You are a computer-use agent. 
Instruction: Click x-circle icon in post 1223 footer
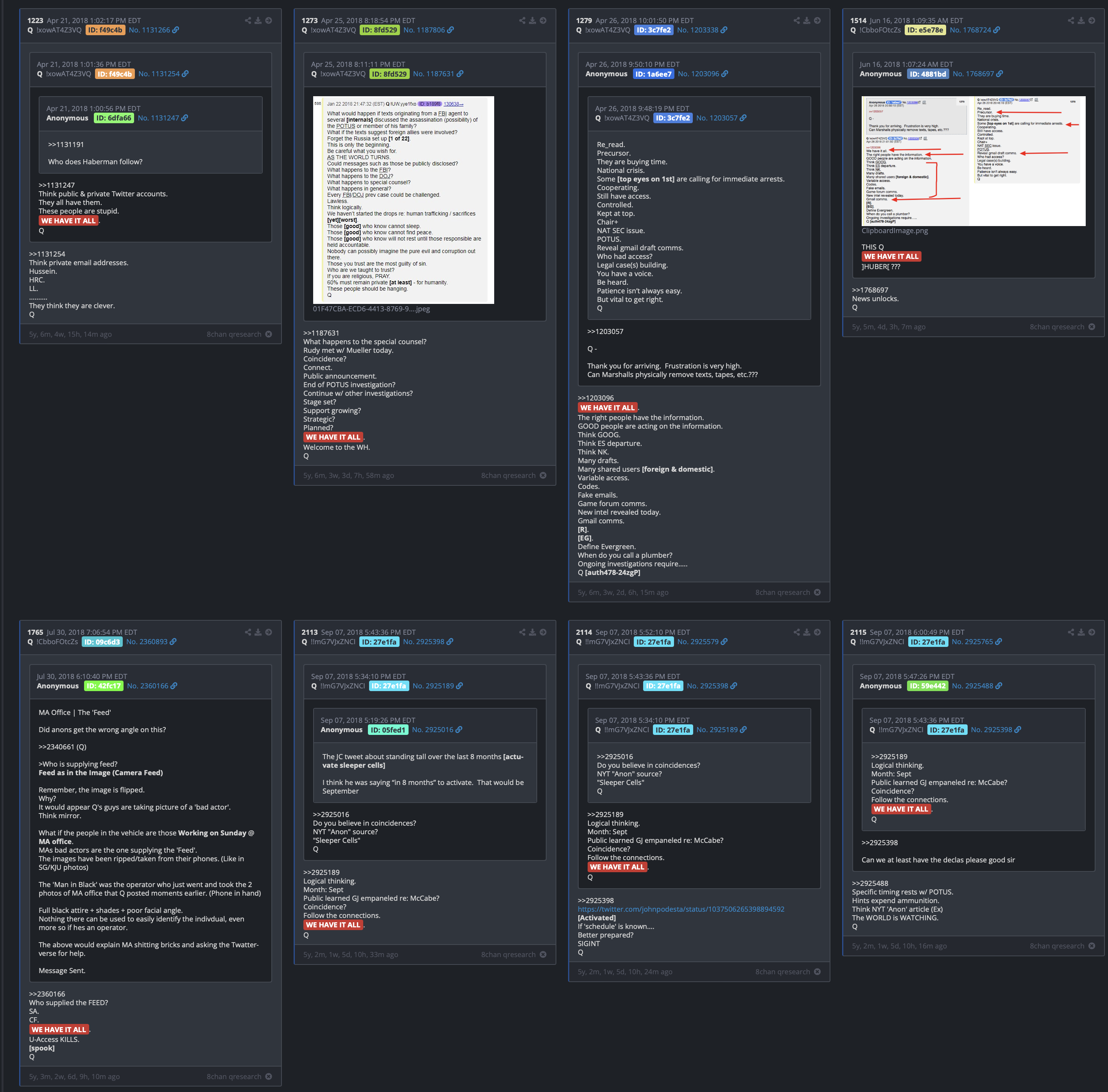coord(268,334)
